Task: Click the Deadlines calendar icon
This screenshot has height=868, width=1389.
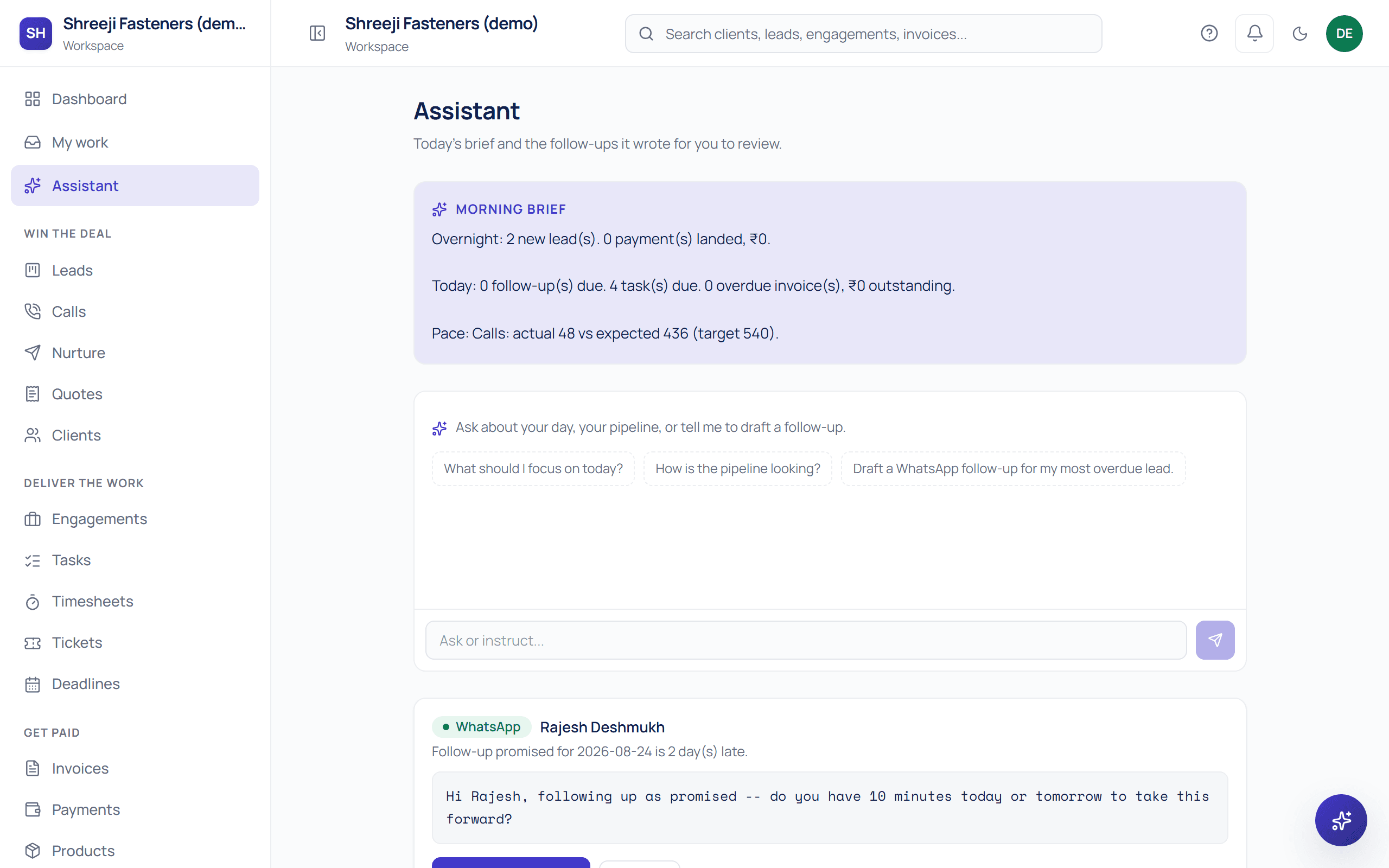Action: (x=33, y=684)
